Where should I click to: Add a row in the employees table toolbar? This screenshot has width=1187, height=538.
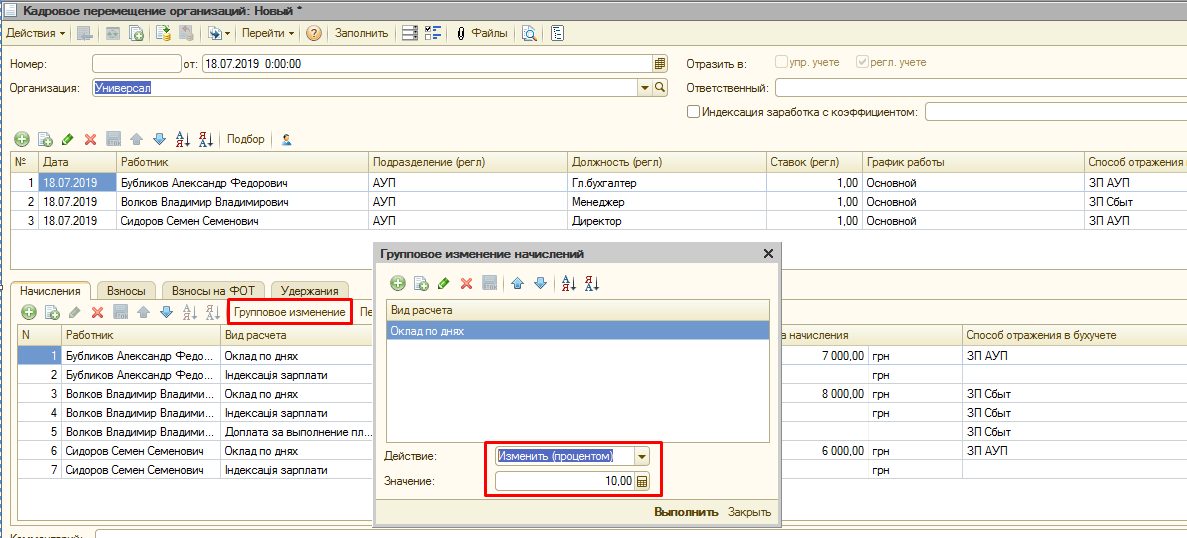(x=22, y=139)
